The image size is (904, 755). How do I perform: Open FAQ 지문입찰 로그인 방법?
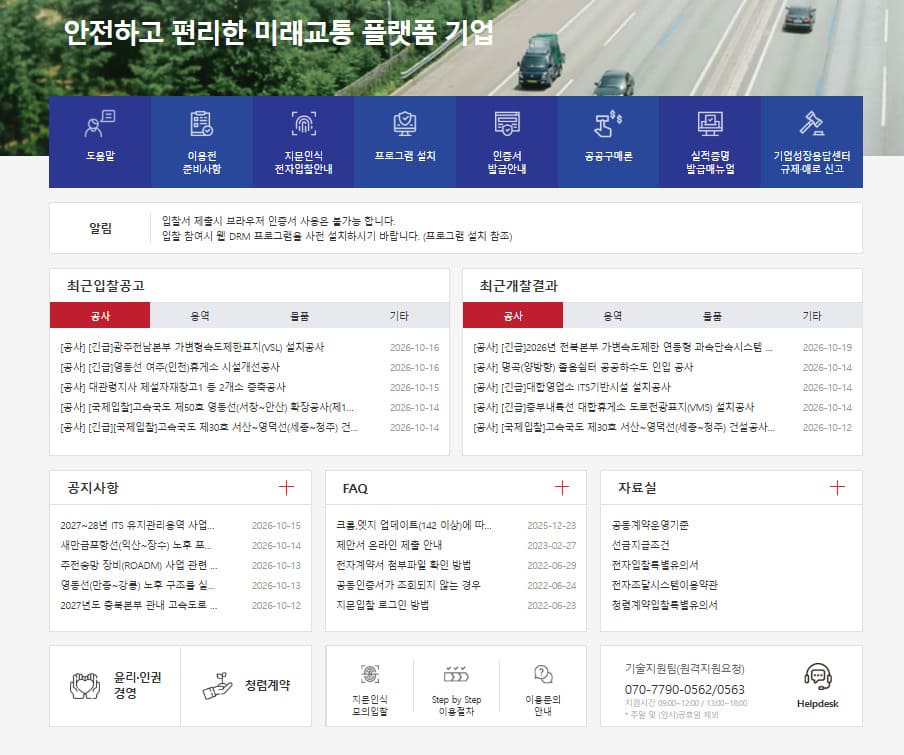383,605
